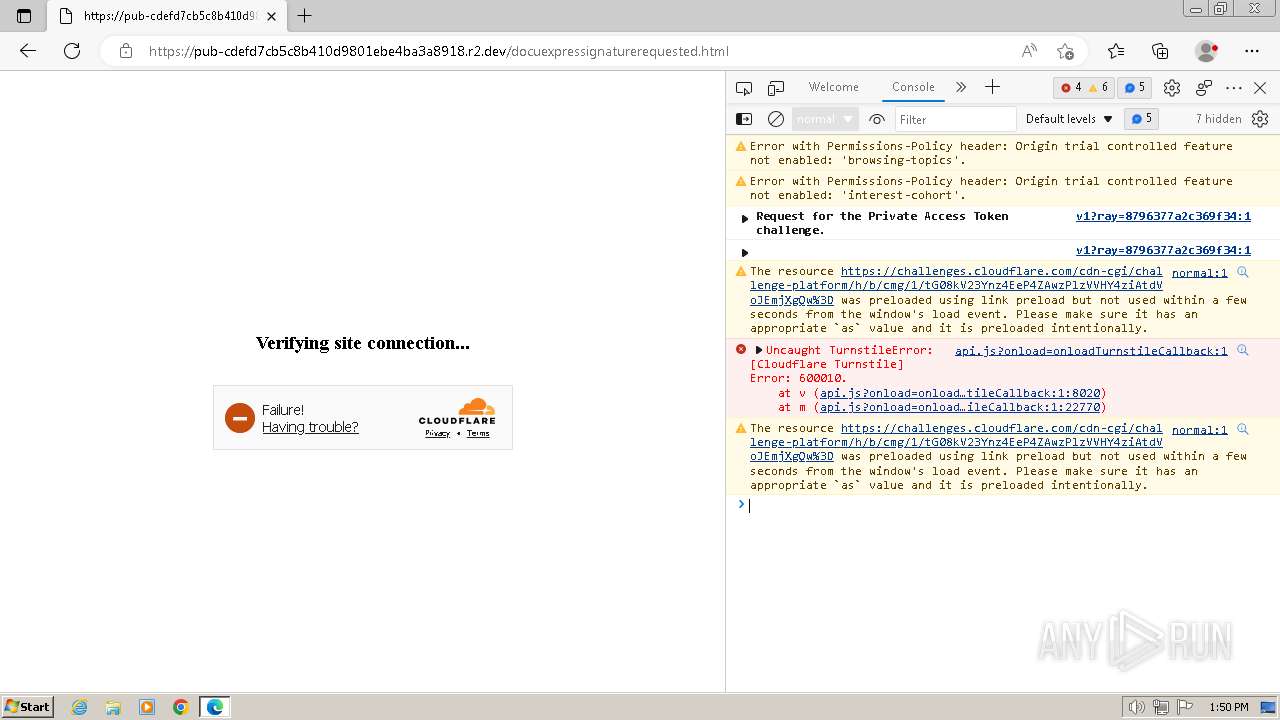Viewport: 1280px width, 720px height.
Task: View site information lock icon
Action: (126, 51)
